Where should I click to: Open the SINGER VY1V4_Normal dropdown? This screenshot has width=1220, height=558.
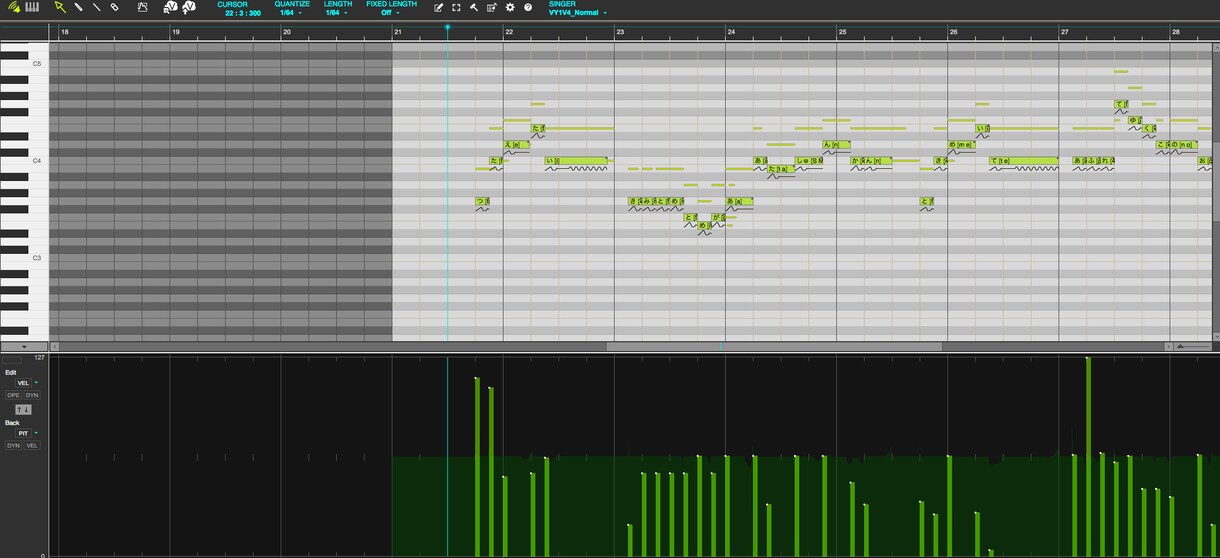click(577, 12)
